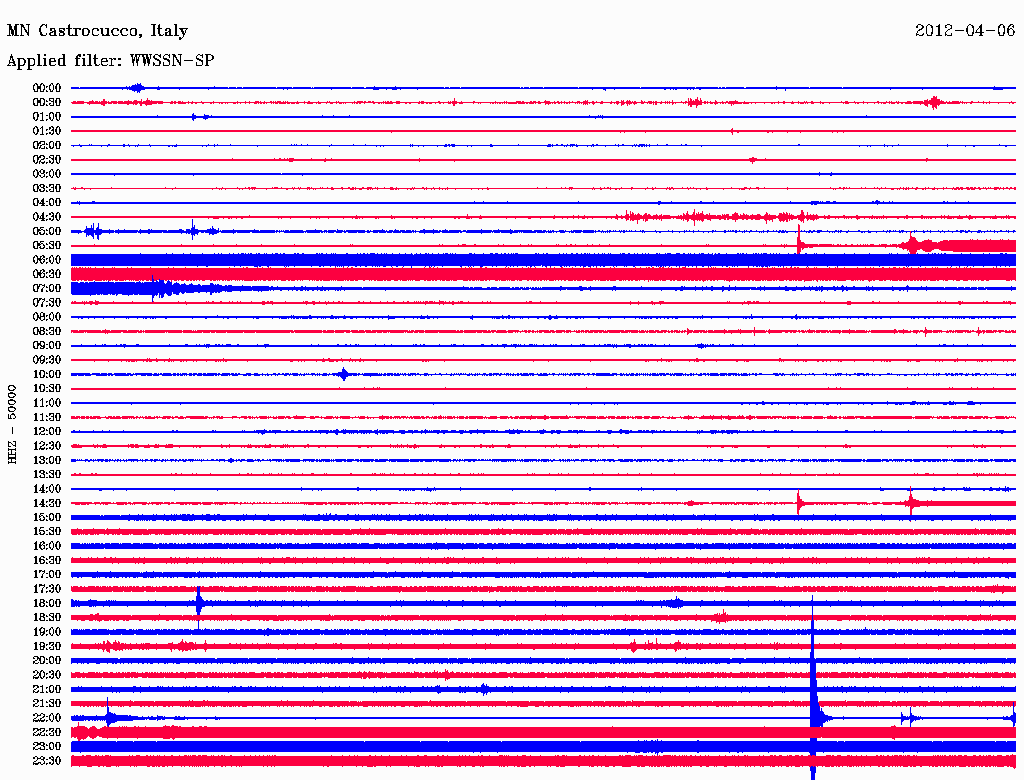Select the 19:30 time label
The height and width of the screenshot is (780, 1024).
click(47, 646)
